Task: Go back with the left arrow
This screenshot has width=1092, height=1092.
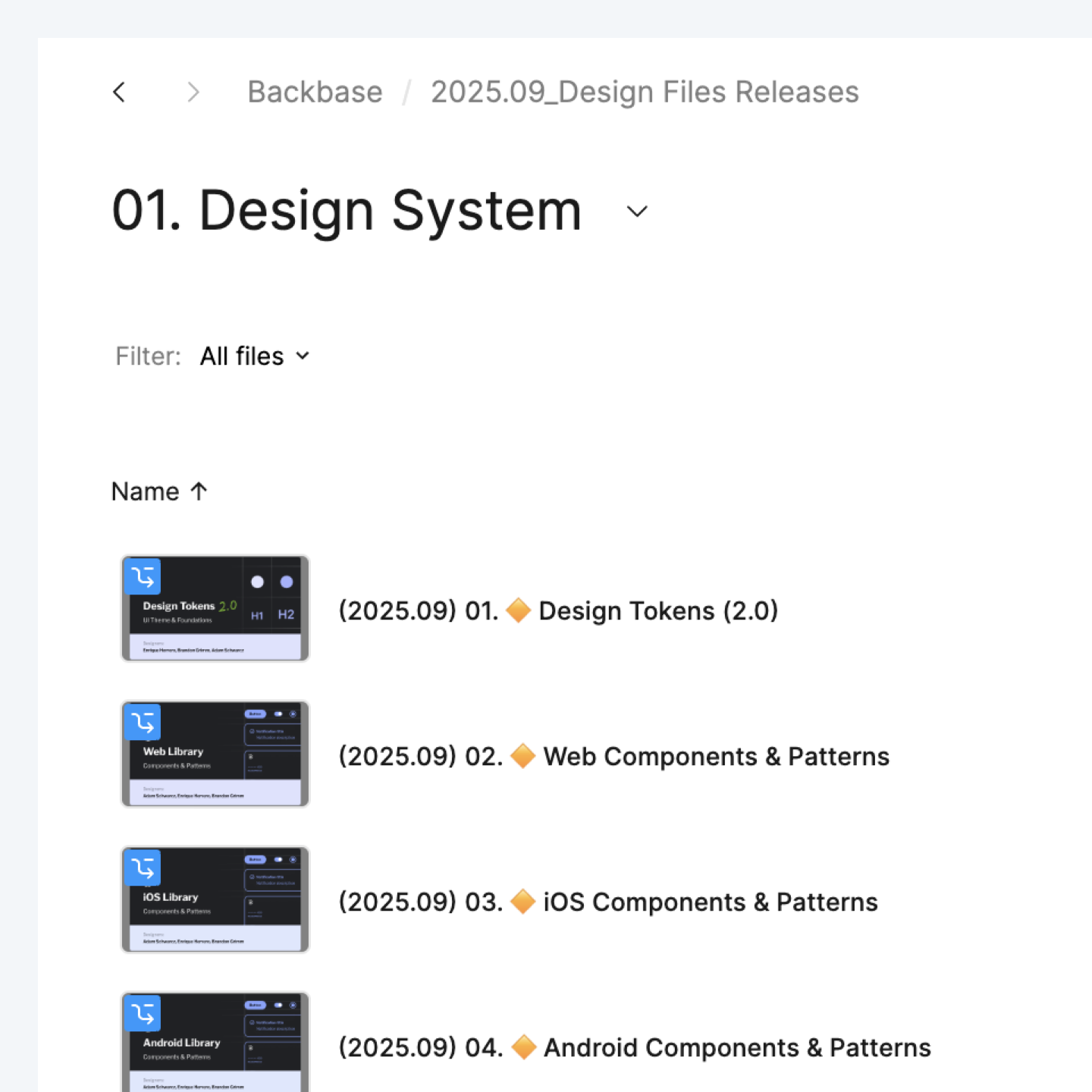Action: coord(119,93)
